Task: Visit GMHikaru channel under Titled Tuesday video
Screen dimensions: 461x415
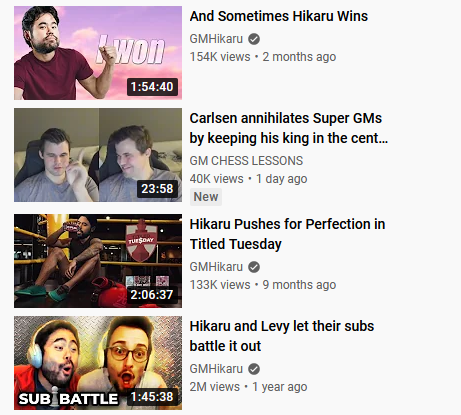Action: (x=216, y=267)
